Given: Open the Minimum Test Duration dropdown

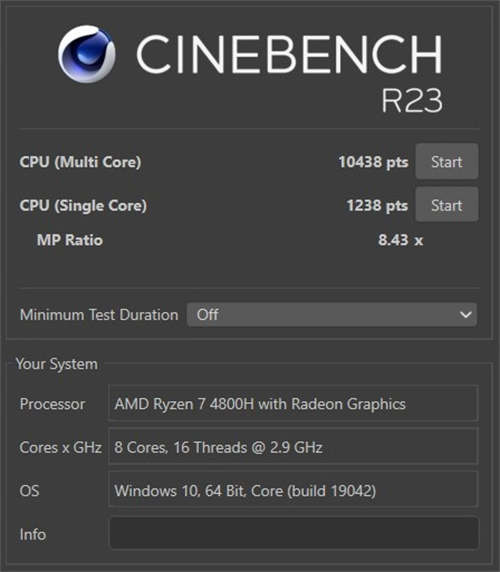Looking at the screenshot, I should 332,314.
